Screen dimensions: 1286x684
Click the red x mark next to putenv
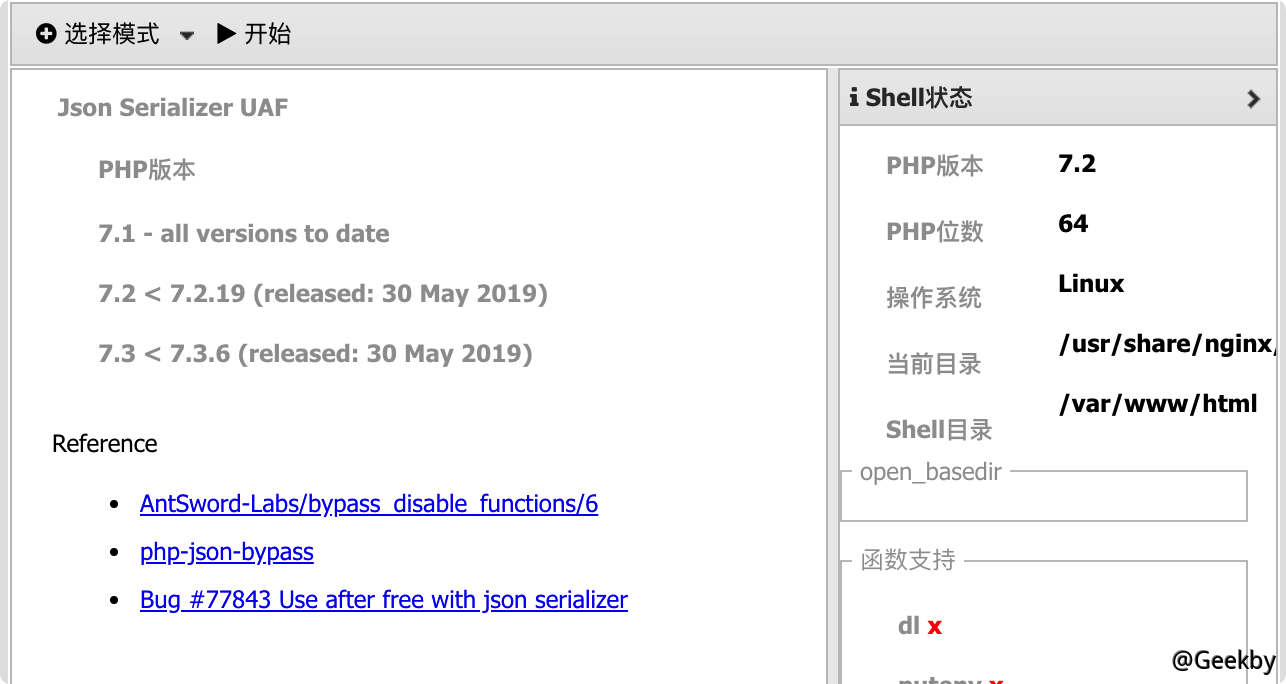[x=997, y=679]
